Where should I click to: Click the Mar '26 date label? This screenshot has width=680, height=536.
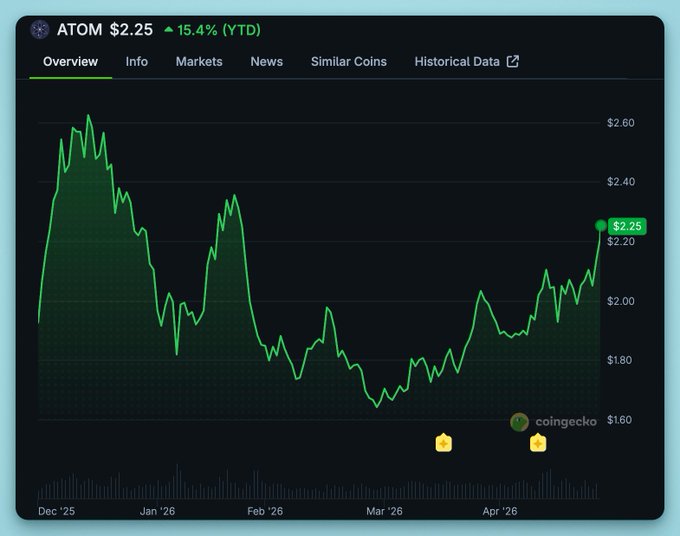click(x=384, y=511)
